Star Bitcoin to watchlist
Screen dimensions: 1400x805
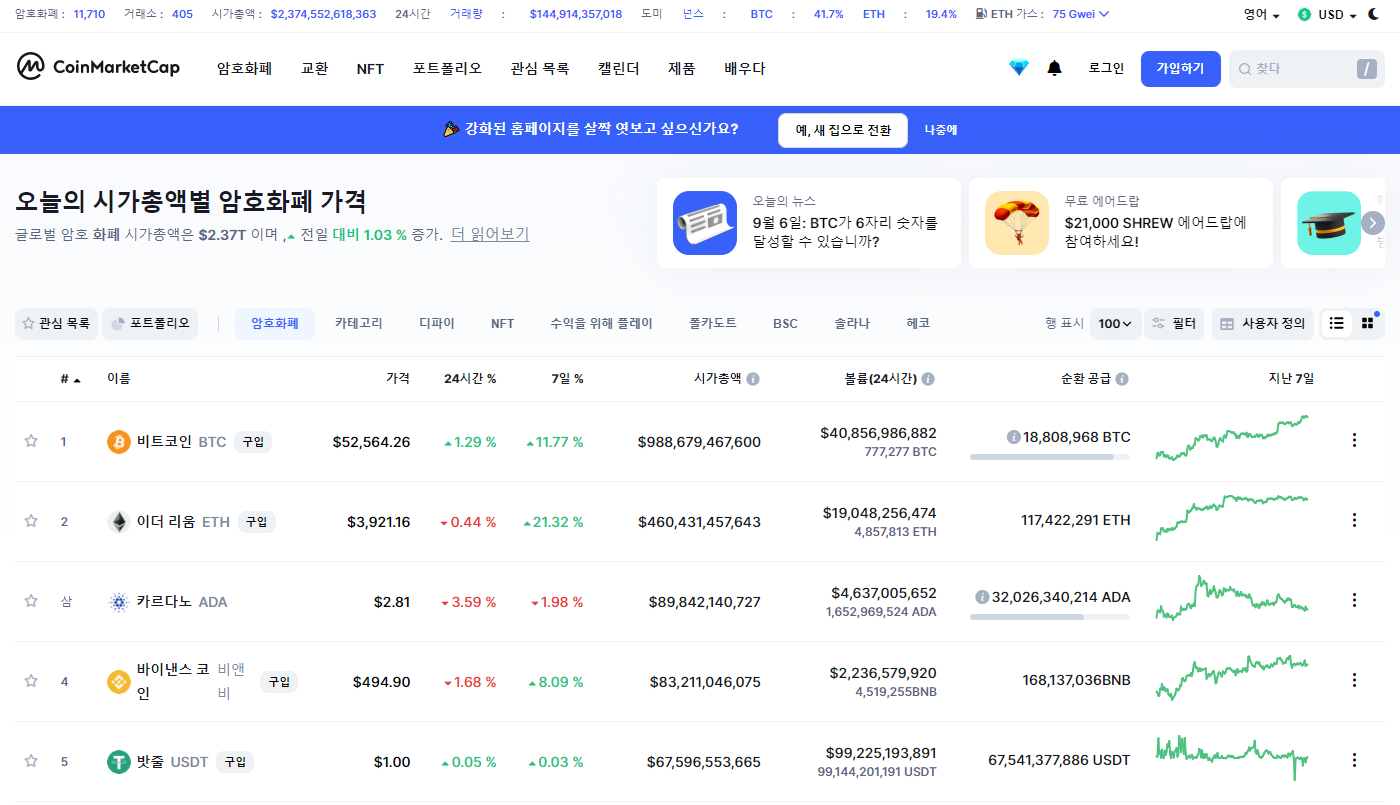point(31,441)
